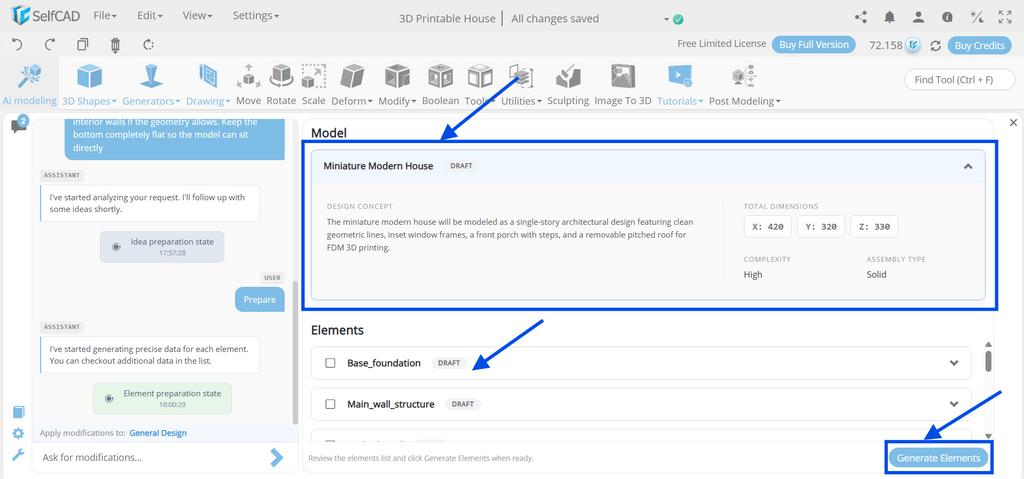1024x479 pixels.
Task: Select the Rotate tool
Action: click(x=281, y=84)
